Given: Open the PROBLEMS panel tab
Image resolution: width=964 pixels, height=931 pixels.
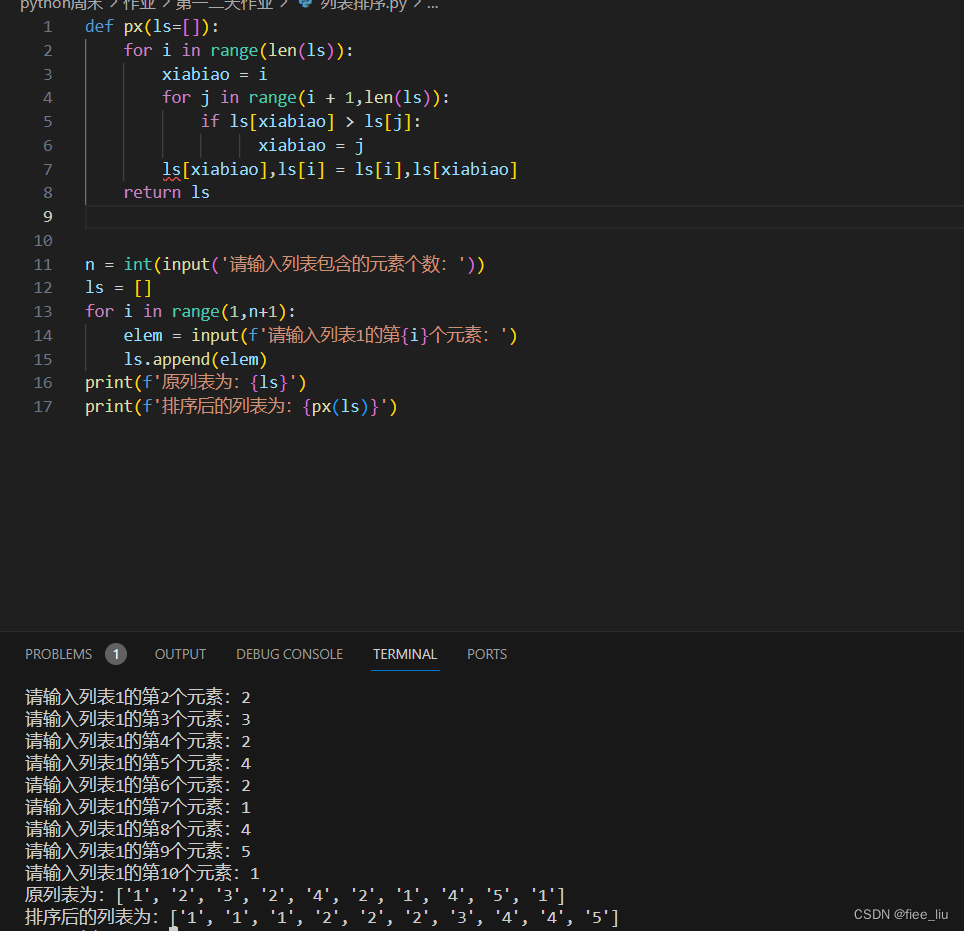Looking at the screenshot, I should tap(58, 654).
